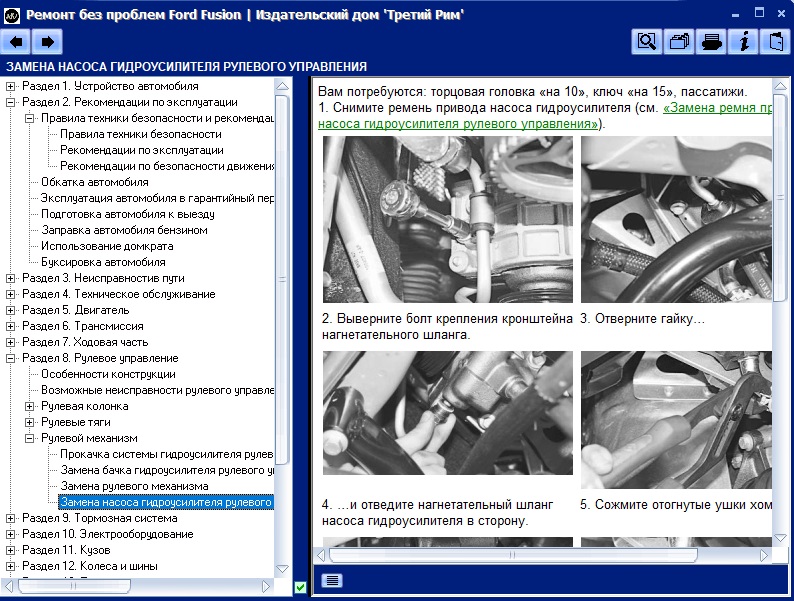
Task: Click photo for step 4 hose moved aside
Action: [x=448, y=413]
